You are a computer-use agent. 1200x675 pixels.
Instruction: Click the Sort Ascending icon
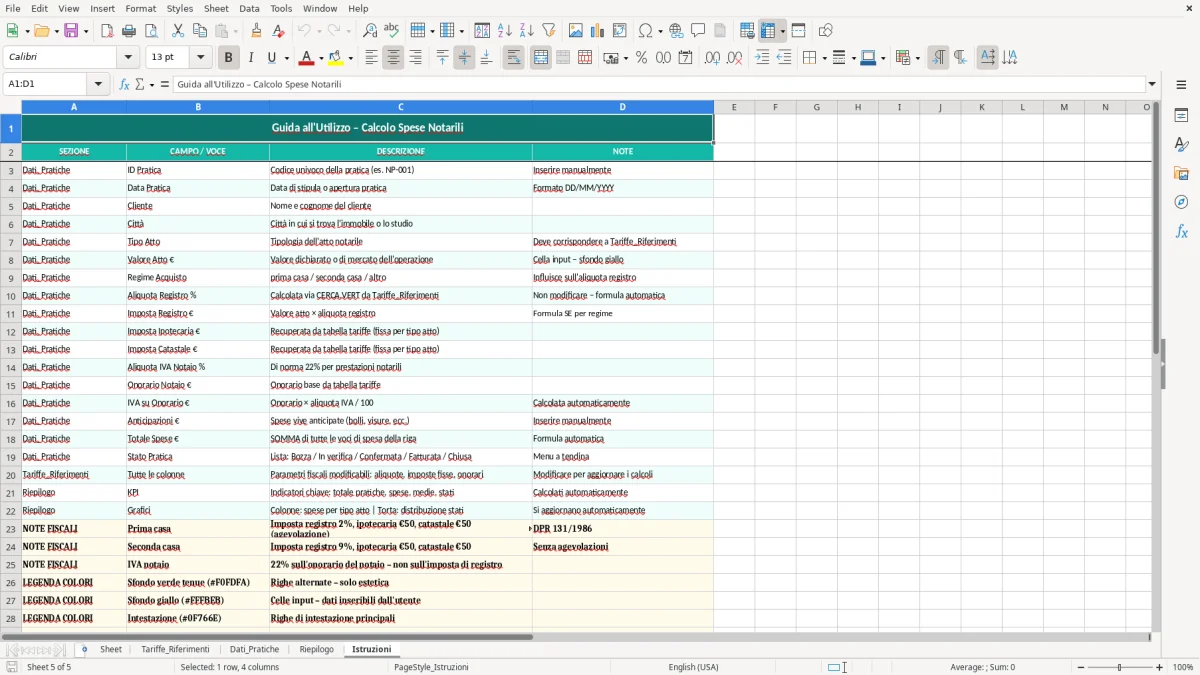coord(505,31)
